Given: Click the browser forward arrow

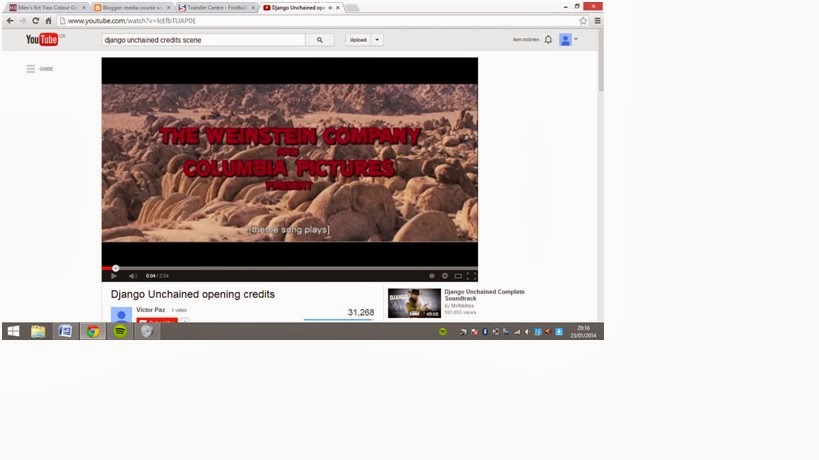Looking at the screenshot, I should [22, 21].
